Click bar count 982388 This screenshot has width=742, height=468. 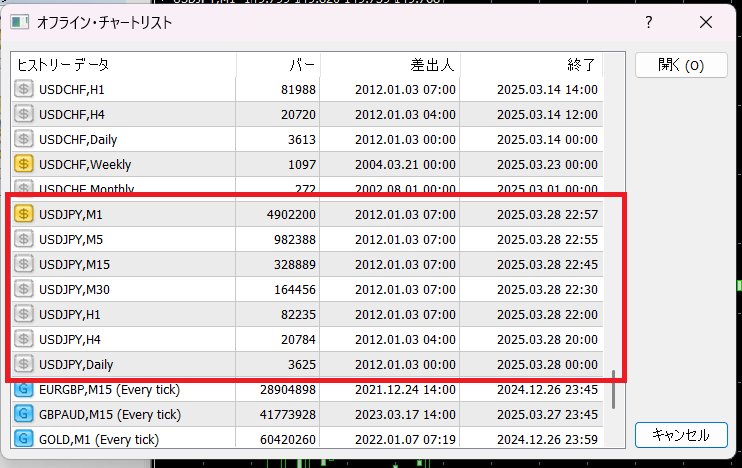click(x=295, y=239)
